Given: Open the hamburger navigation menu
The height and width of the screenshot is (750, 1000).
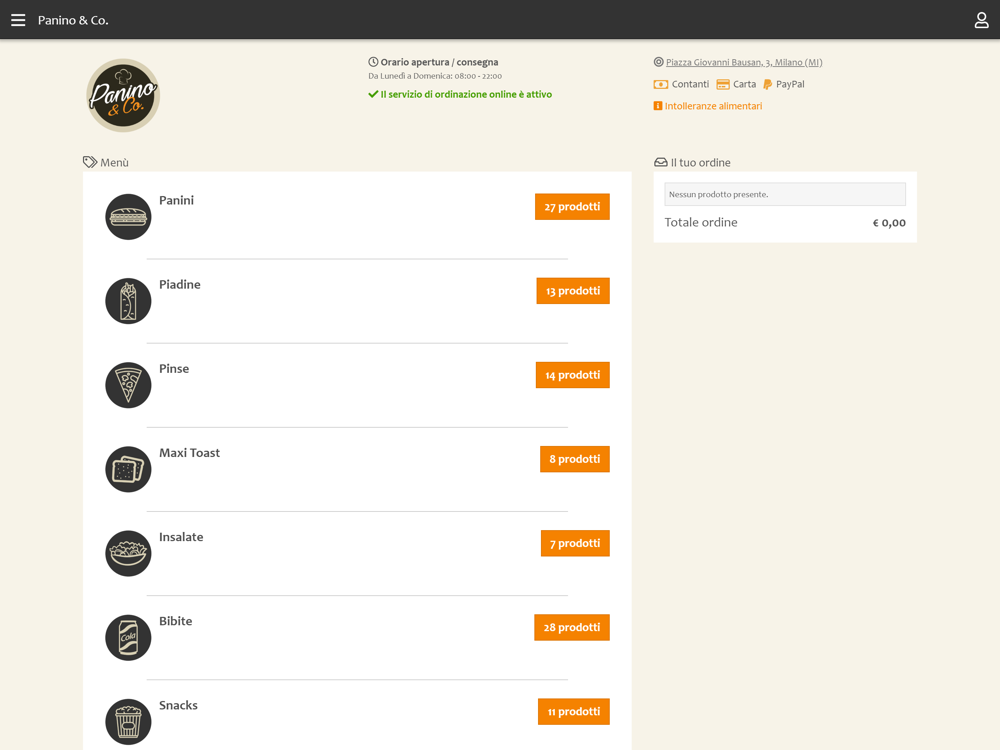Looking at the screenshot, I should pyautogui.click(x=18, y=20).
